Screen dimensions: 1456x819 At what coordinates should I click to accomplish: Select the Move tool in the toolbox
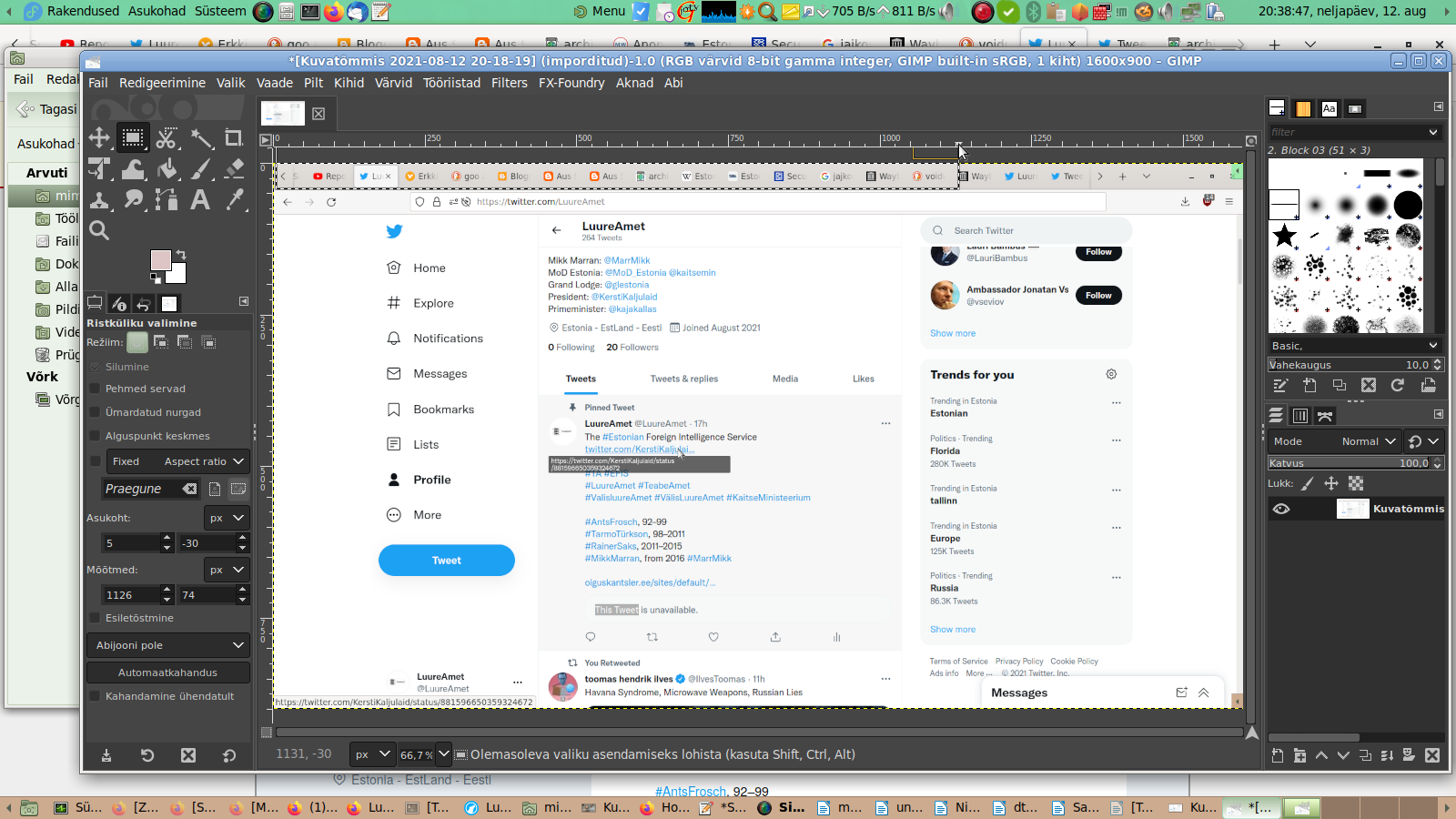pos(99,138)
